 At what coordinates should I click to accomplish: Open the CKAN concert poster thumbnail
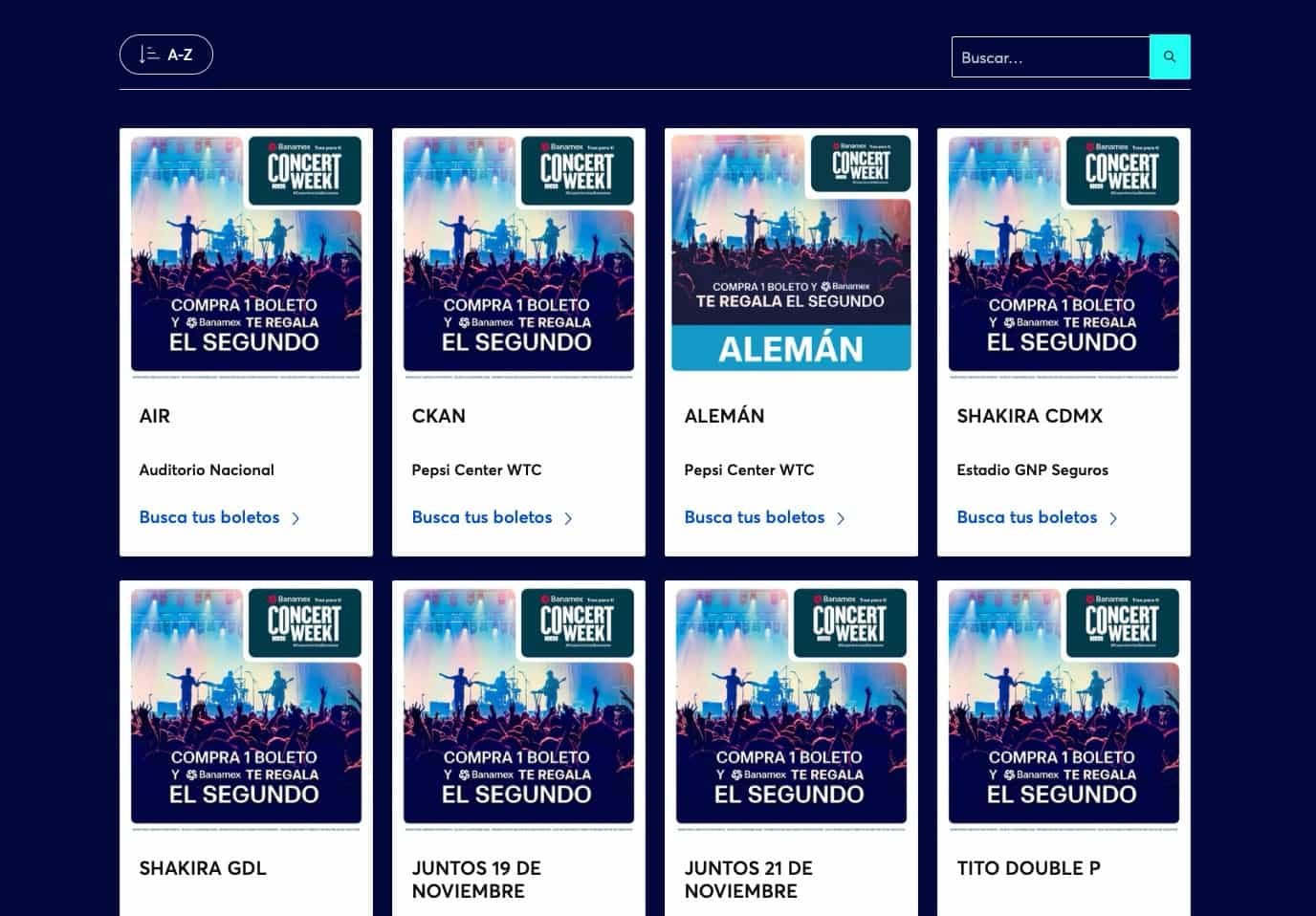[x=518, y=255]
